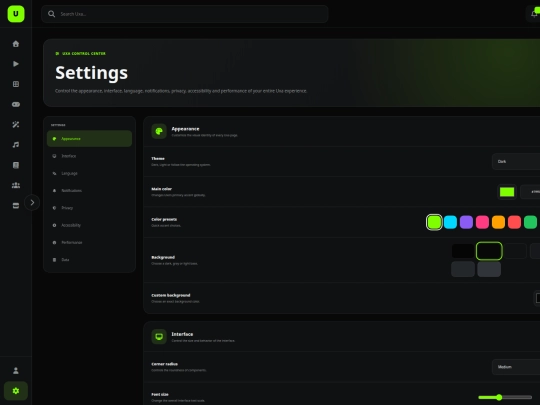540x405 pixels.
Task: Open the magic wand tools icon
Action: 16,125
